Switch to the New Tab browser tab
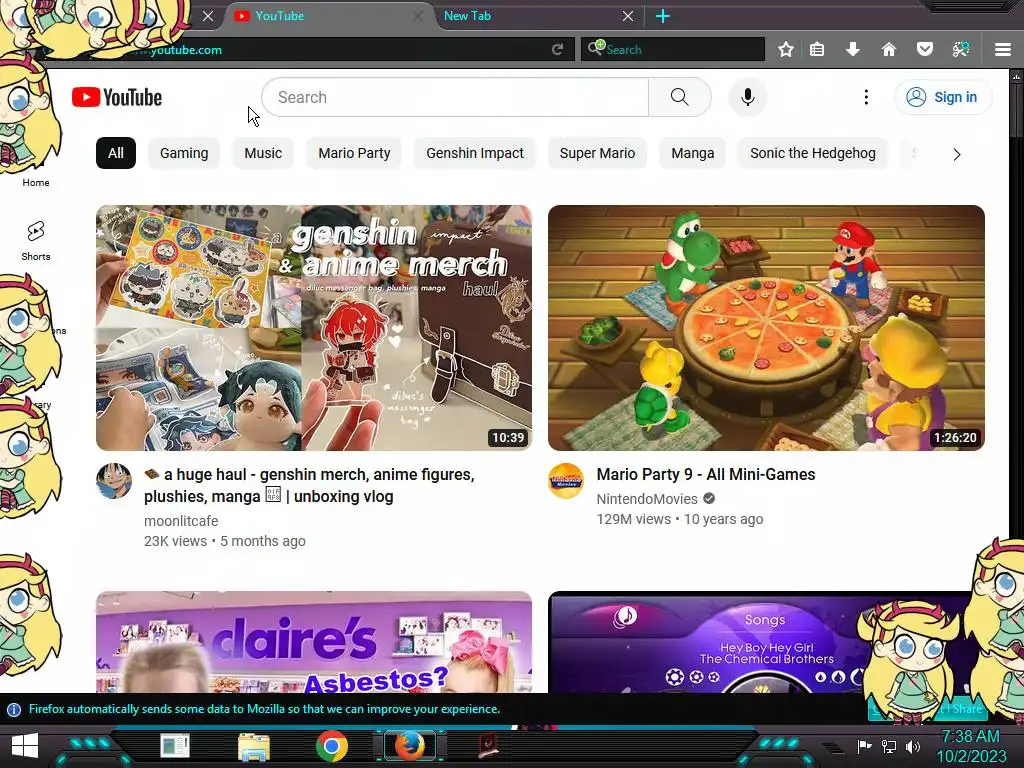This screenshot has width=1024, height=768. (536, 16)
